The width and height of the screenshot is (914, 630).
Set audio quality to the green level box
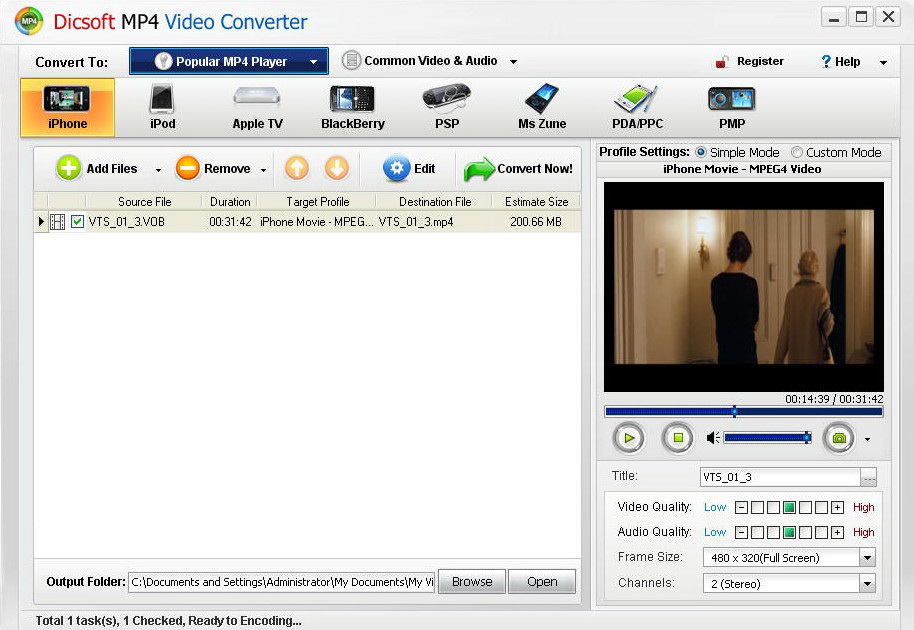tap(789, 533)
